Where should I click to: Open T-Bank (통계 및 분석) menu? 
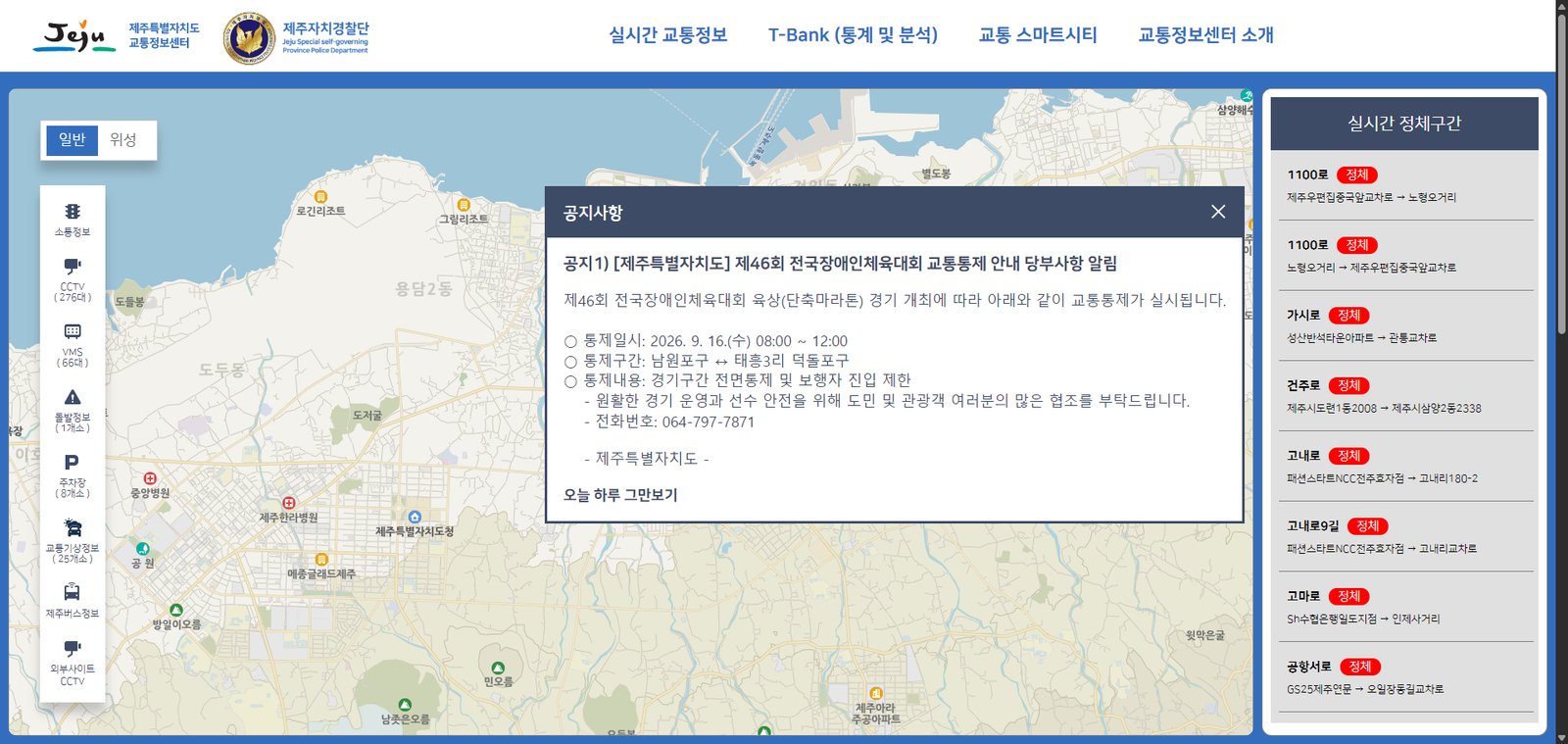pos(853,35)
